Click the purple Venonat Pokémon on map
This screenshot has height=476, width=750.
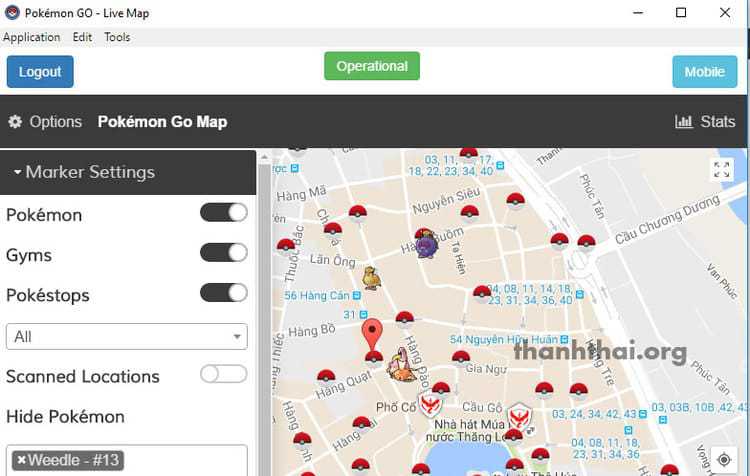(426, 243)
